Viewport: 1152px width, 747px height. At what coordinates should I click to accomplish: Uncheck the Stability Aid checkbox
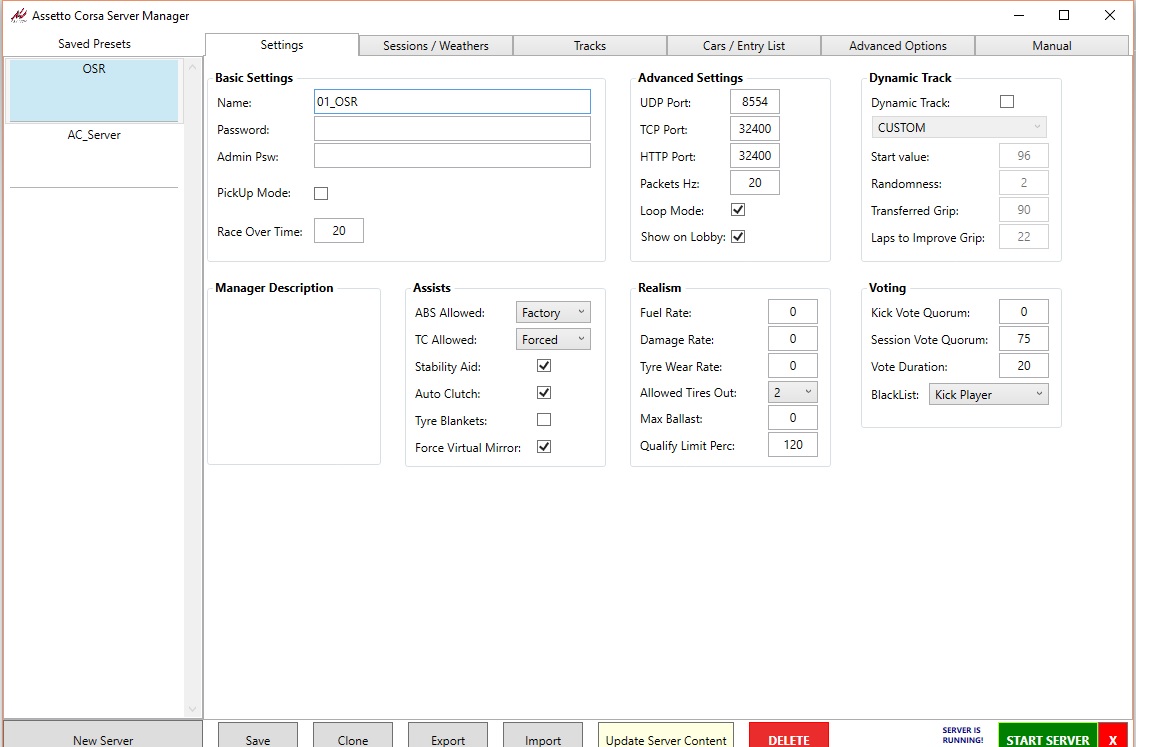(544, 366)
